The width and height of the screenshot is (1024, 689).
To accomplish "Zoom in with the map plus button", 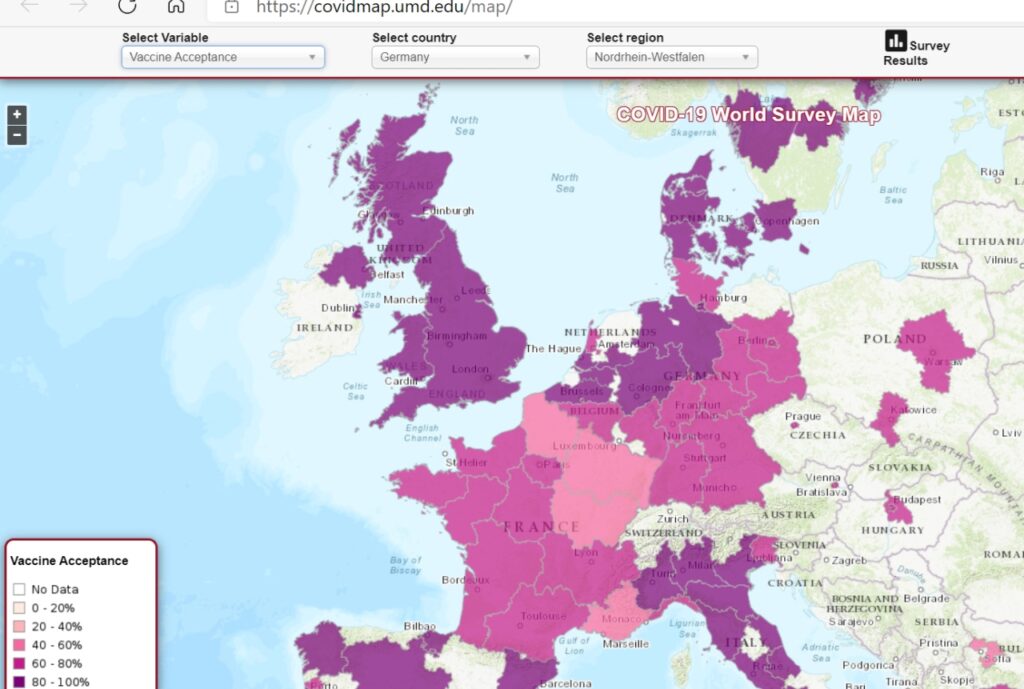I will (17, 115).
